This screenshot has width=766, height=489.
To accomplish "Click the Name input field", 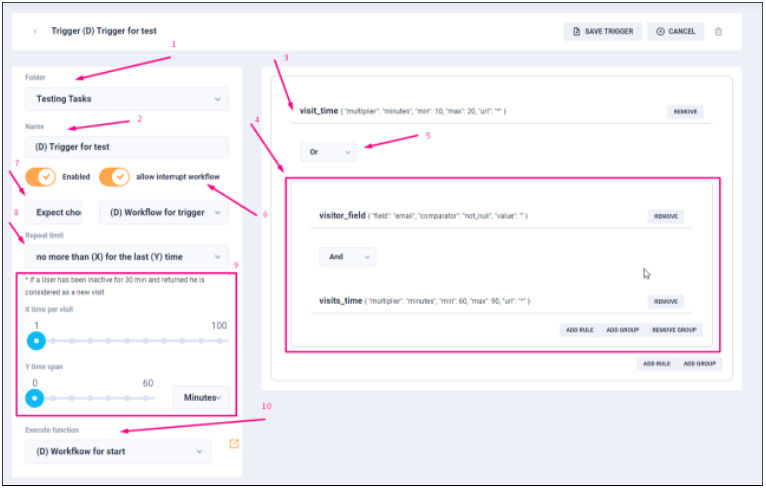I will 126,147.
